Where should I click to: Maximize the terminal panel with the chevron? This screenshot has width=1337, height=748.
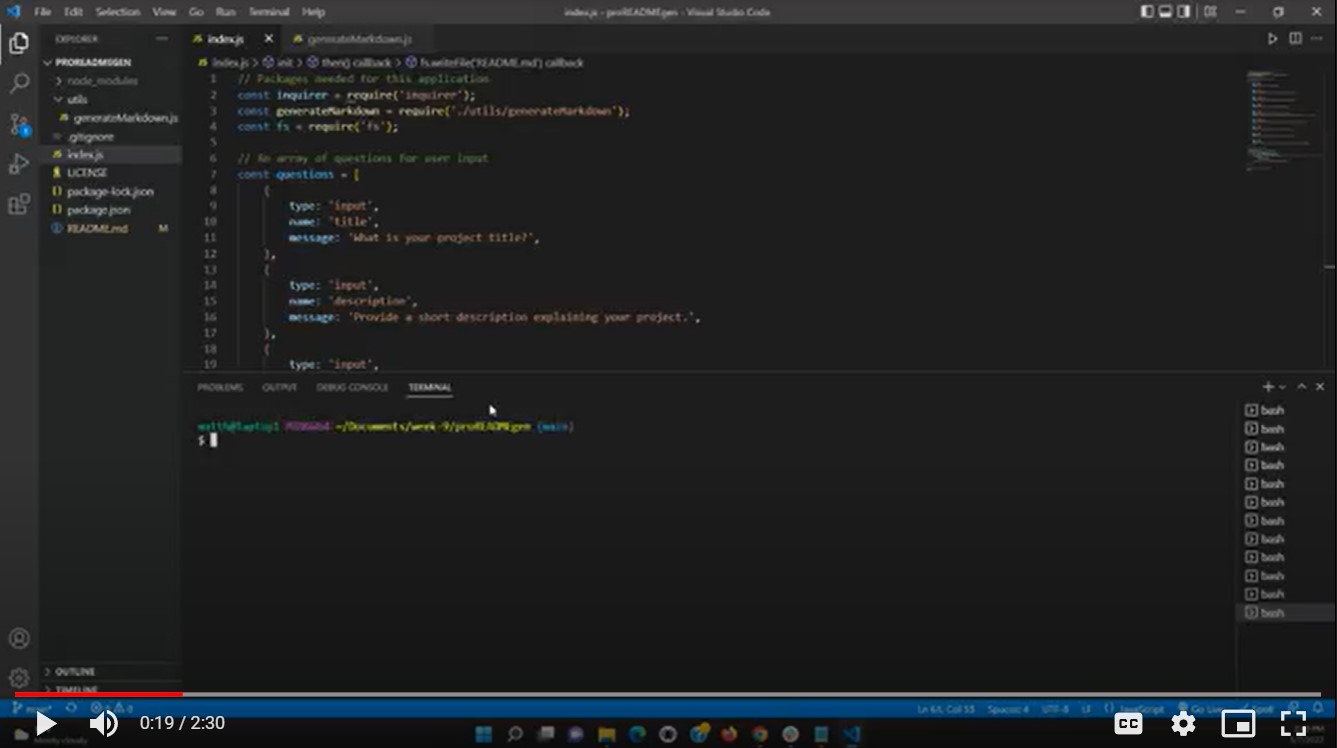[1301, 387]
